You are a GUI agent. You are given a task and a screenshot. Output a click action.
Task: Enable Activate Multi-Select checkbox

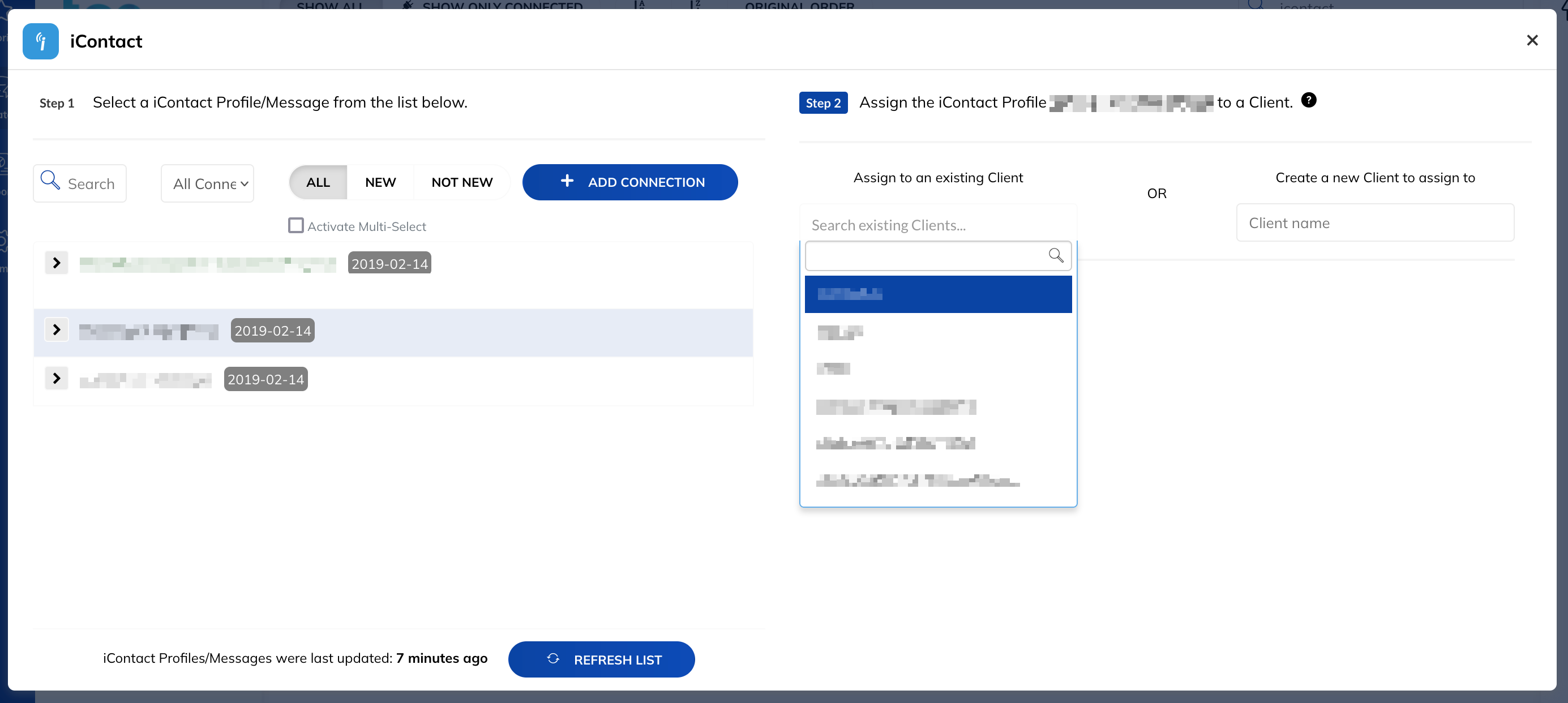(x=296, y=226)
